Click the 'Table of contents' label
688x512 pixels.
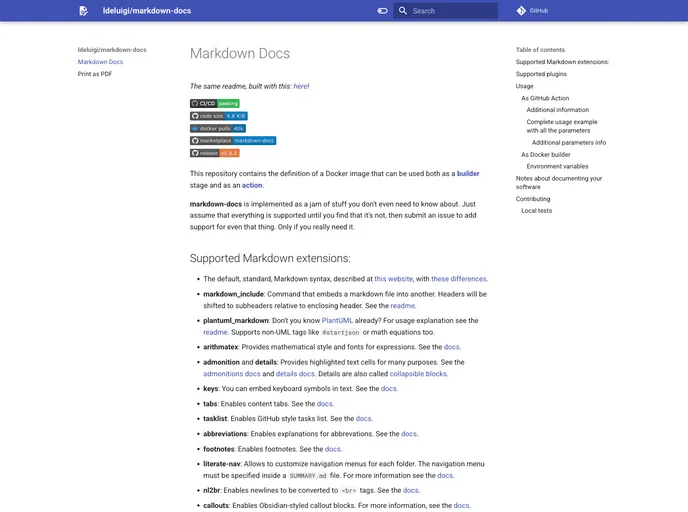540,50
